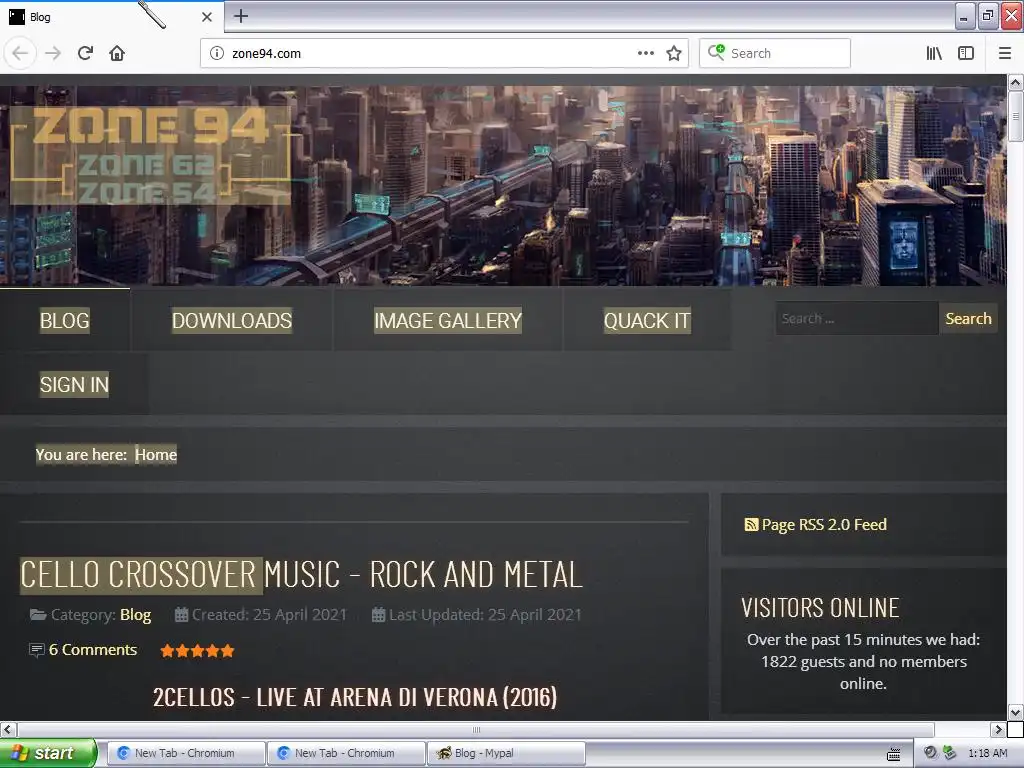Click the VISITORS ONLINE heading
This screenshot has width=1024, height=768.
[x=820, y=608]
